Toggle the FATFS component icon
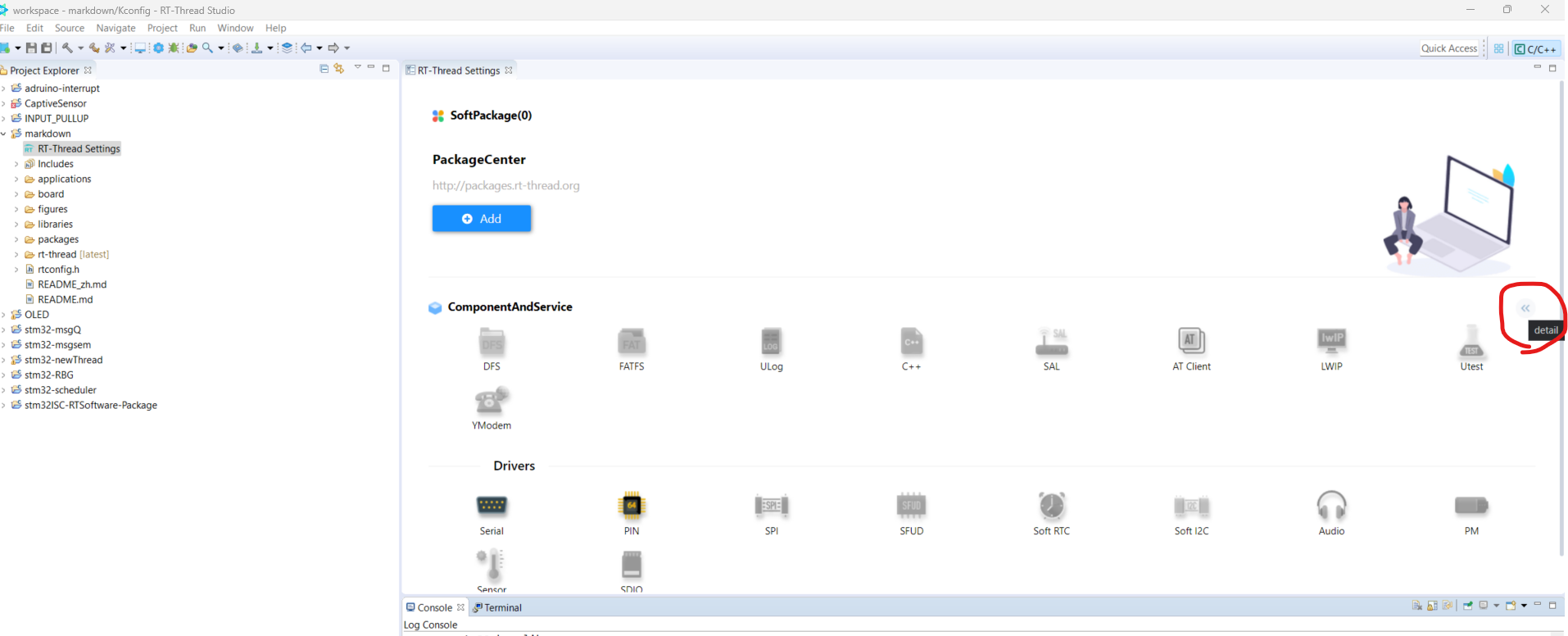 pos(632,342)
